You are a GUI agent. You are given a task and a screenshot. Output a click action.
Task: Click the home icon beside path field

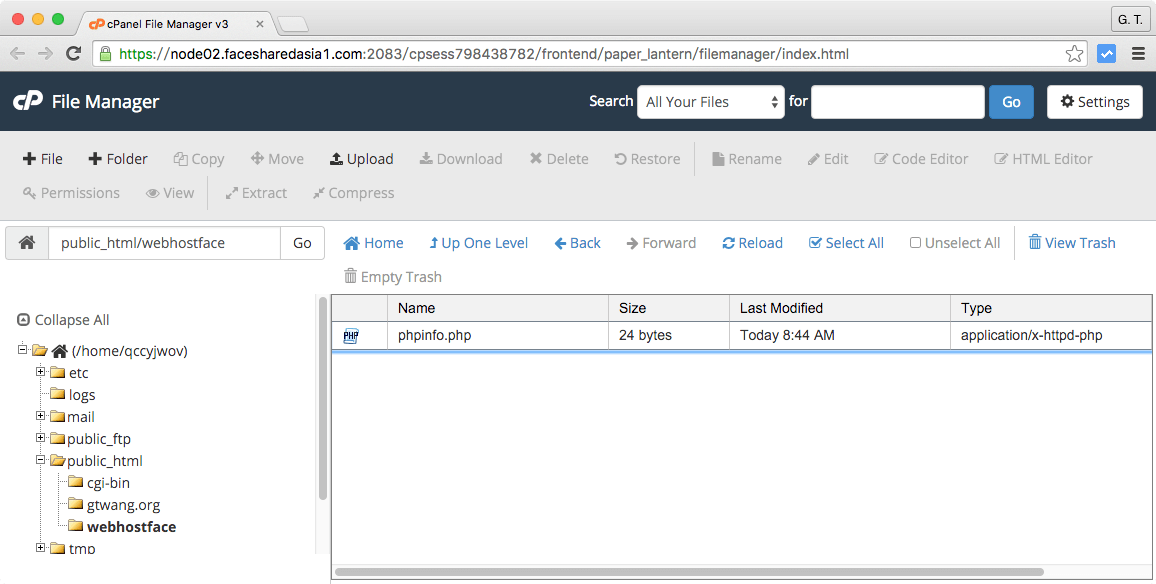27,243
